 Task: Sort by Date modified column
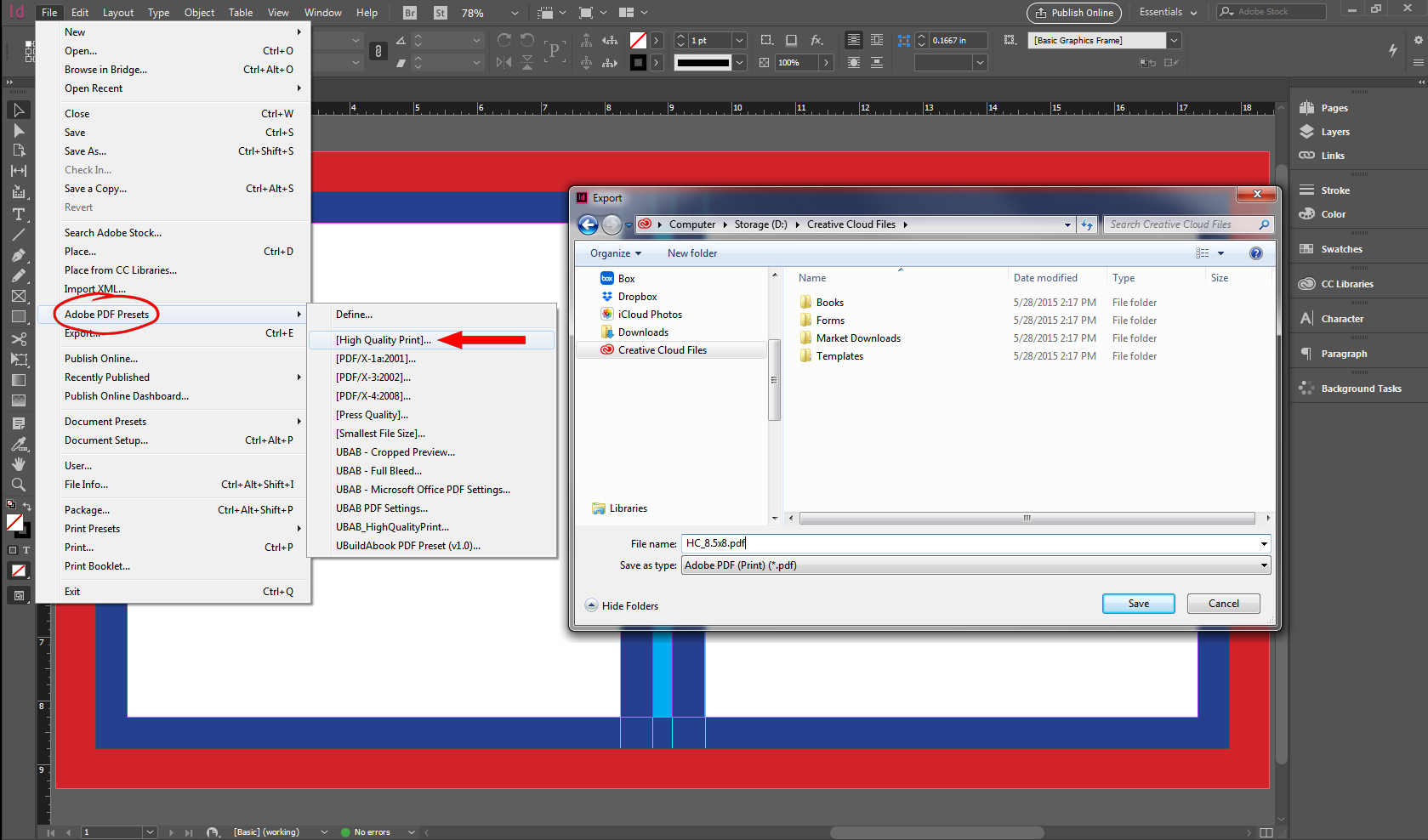1045,278
